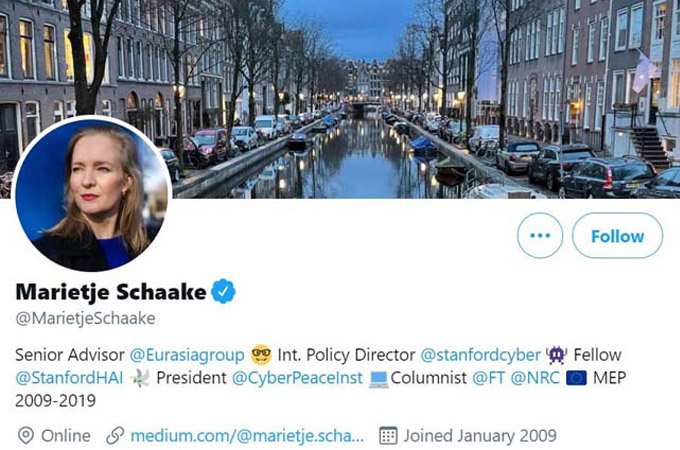Click the laptop emoji before Columnist
Screen dimensions: 680x450
tap(378, 378)
